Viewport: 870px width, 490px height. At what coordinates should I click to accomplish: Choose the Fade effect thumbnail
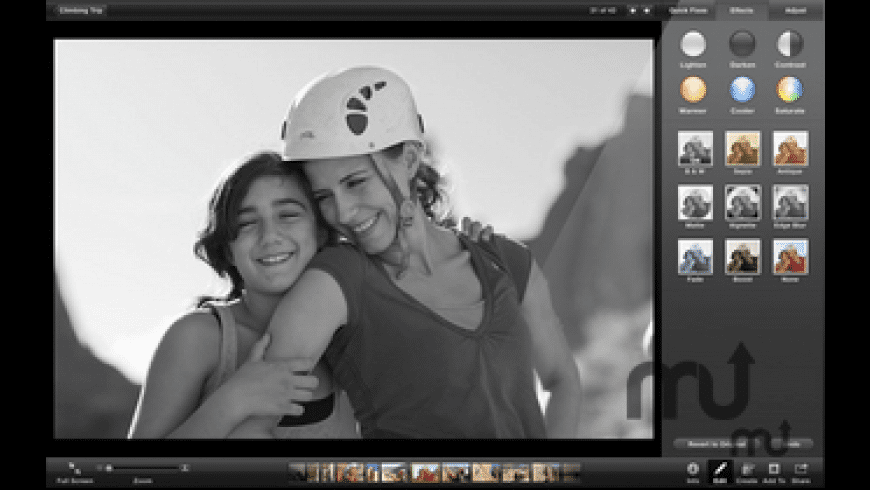pyautogui.click(x=695, y=256)
